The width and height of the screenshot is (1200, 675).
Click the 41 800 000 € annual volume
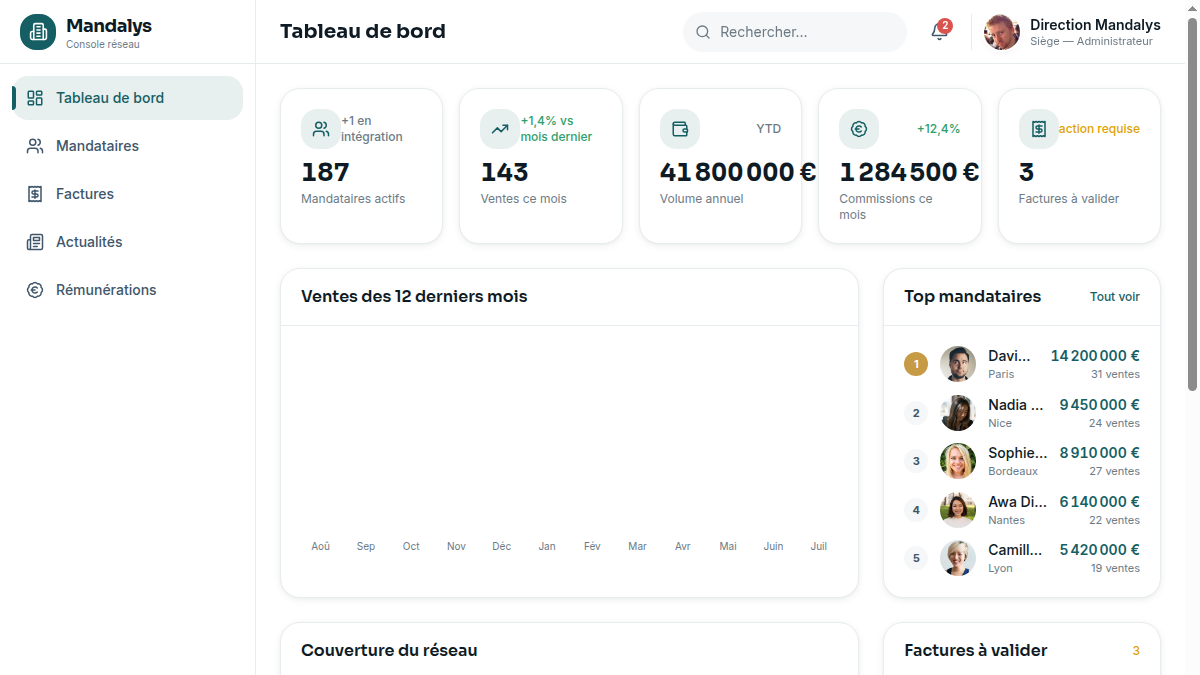pyautogui.click(x=738, y=172)
